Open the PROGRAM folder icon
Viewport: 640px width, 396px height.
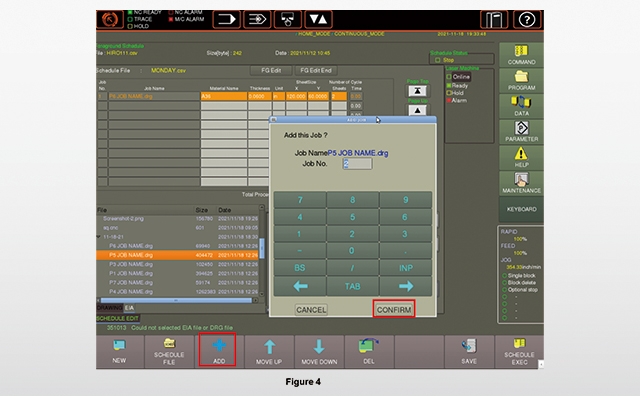[x=521, y=77]
